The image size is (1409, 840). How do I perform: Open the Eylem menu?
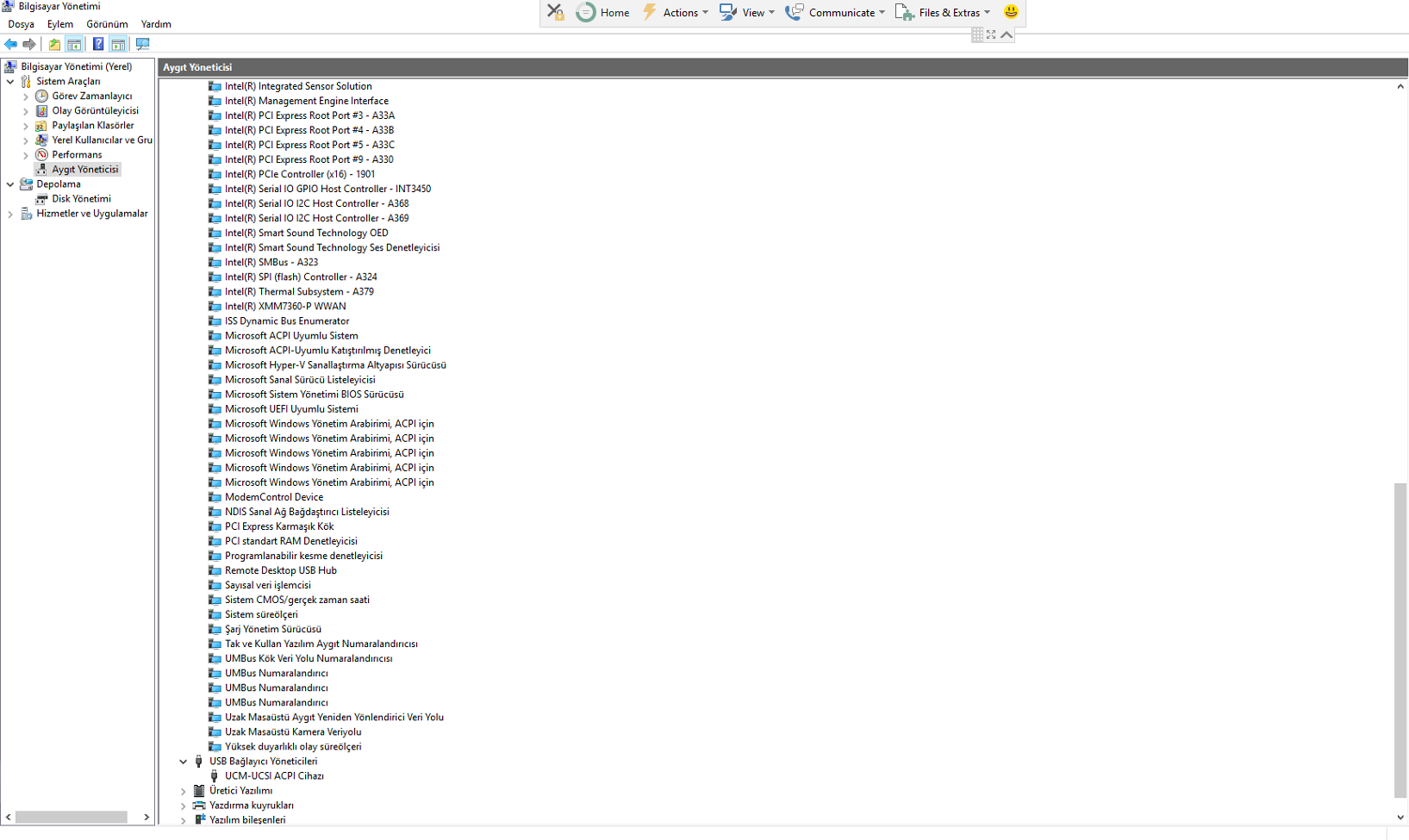pyautogui.click(x=60, y=24)
